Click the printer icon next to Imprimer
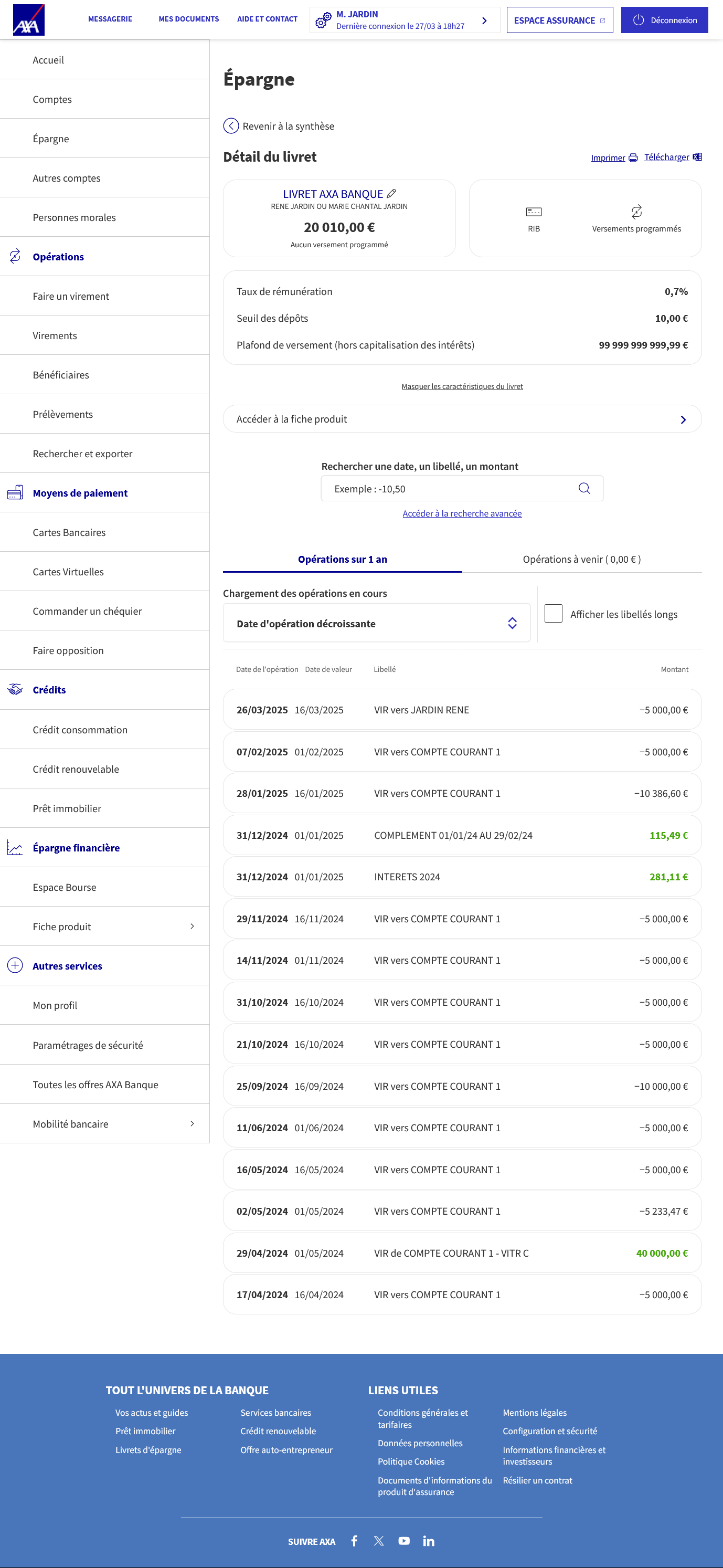The image size is (723, 1568). point(633,157)
